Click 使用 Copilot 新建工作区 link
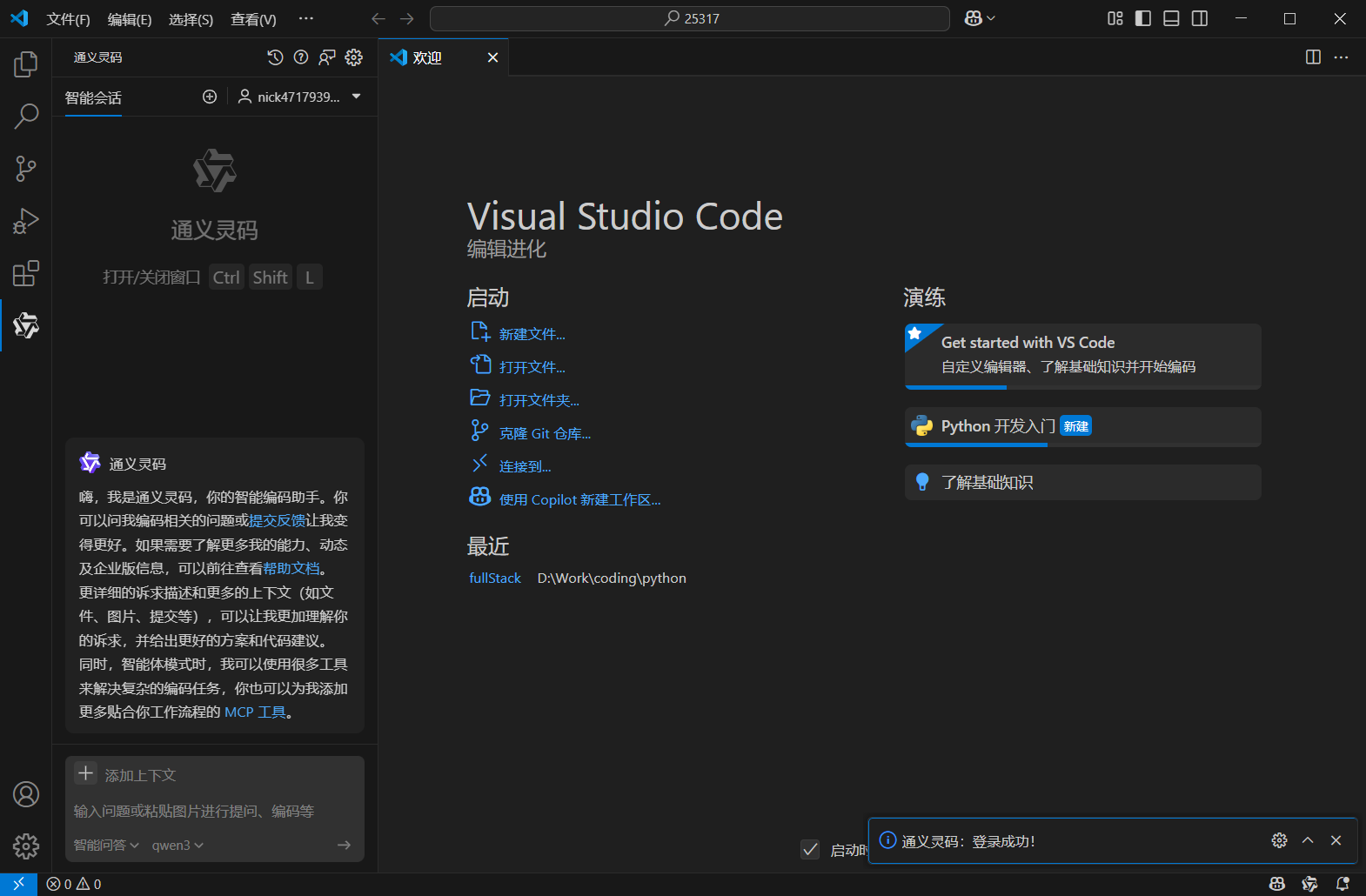Screen dimensions: 1366x896 point(579,499)
